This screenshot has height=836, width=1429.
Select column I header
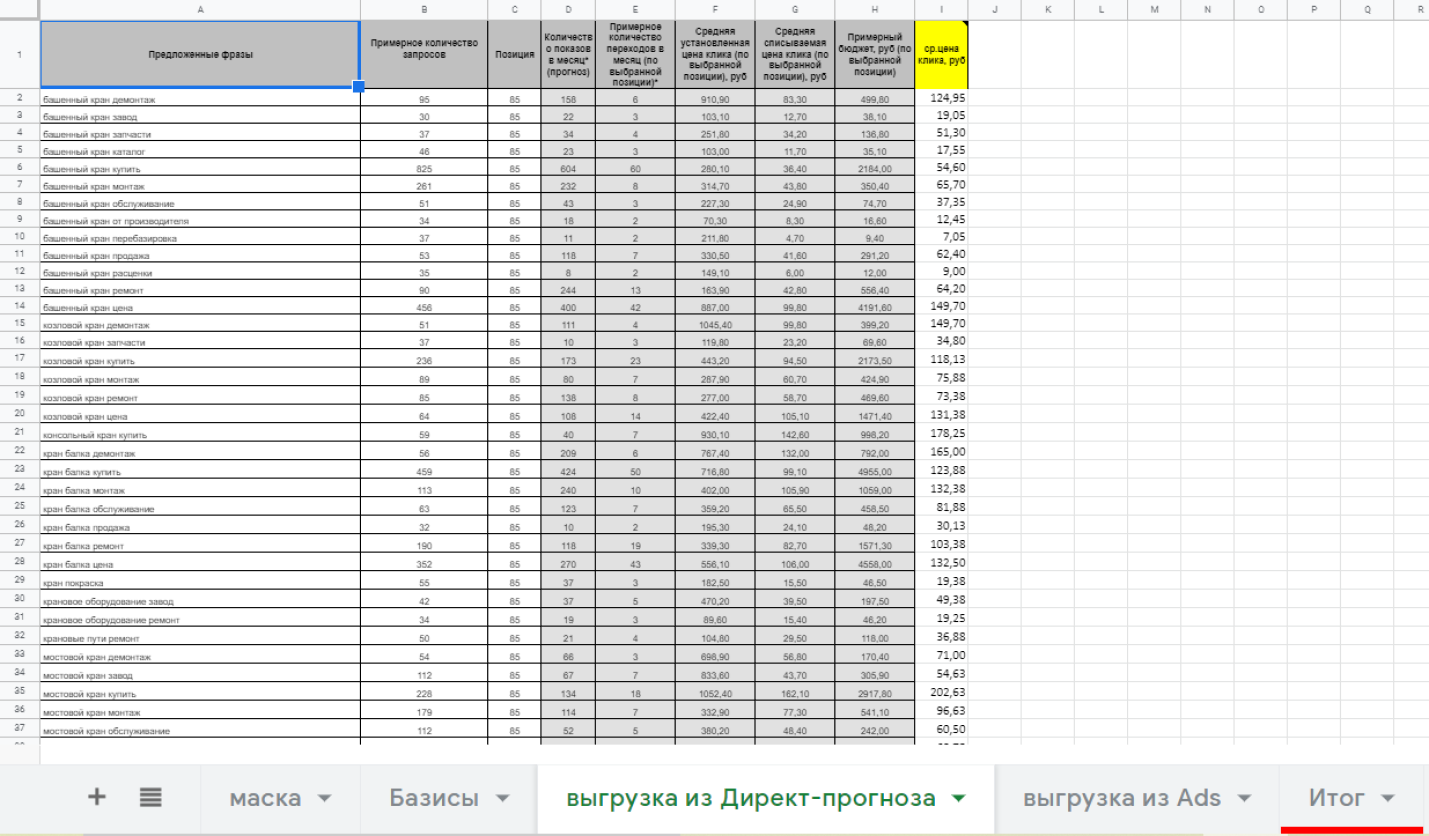(x=941, y=9)
